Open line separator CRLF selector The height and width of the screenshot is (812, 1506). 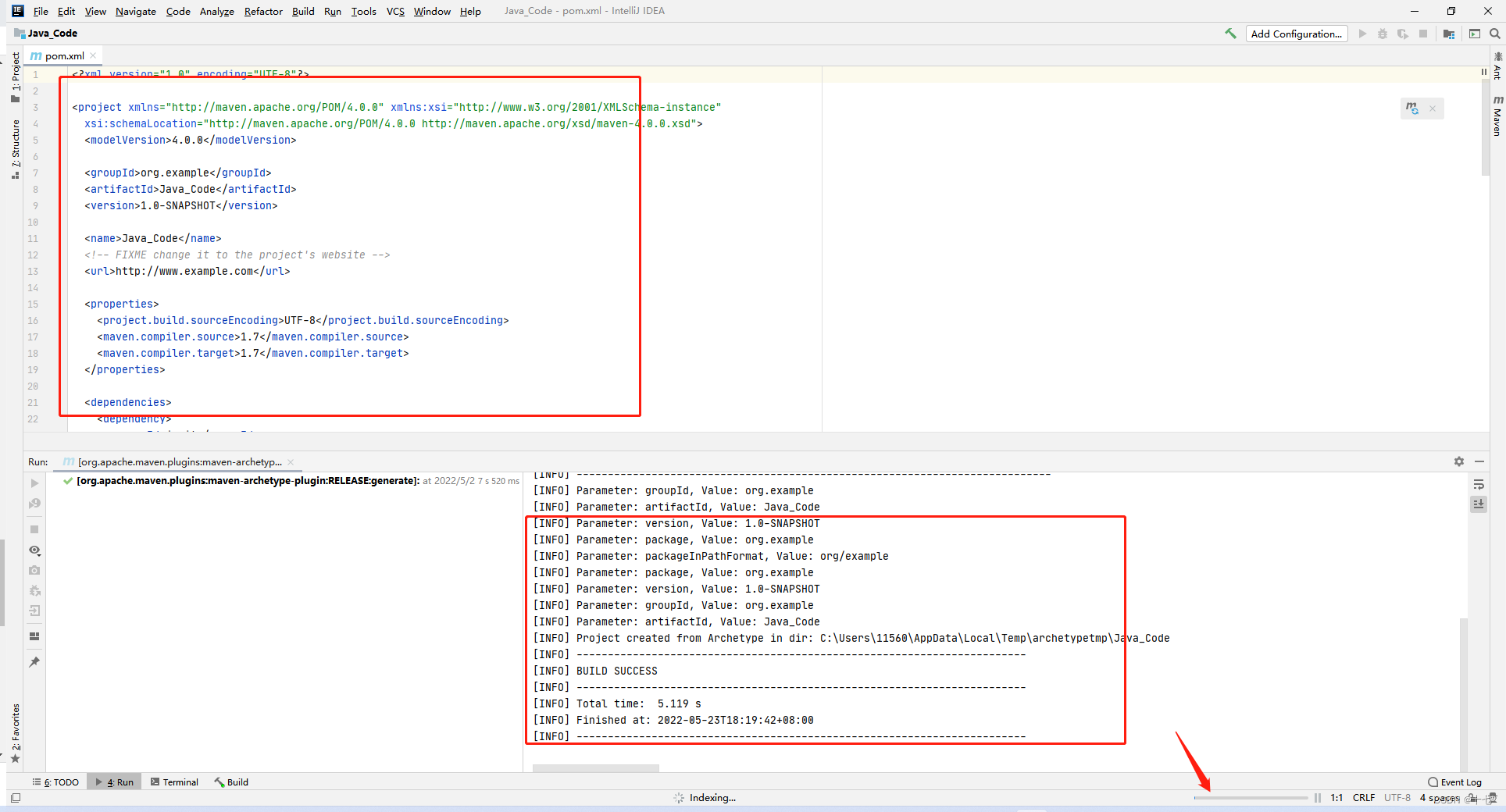coord(1364,798)
